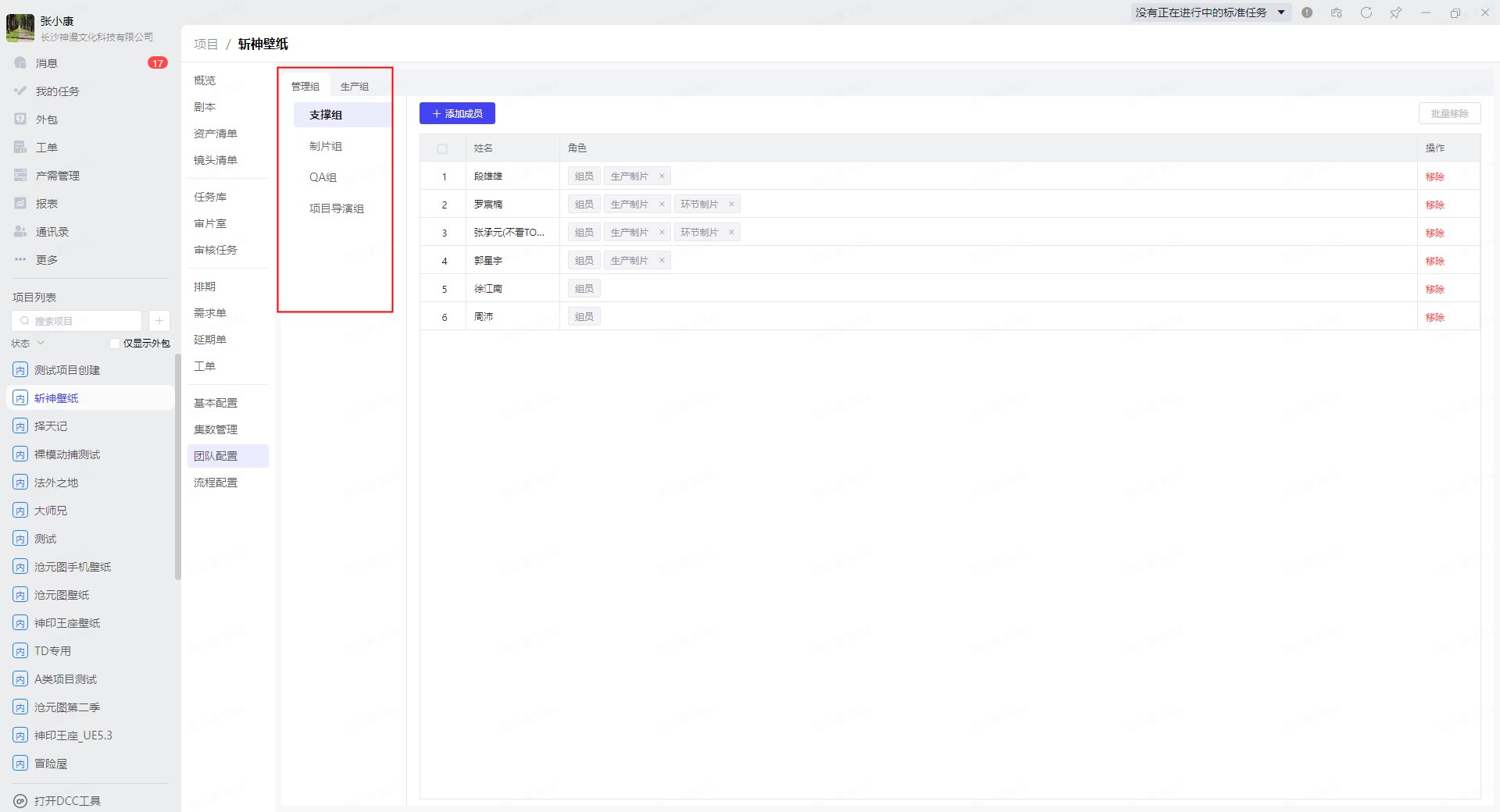Open 消息 messages in the sidebar
1500x812 pixels.
pos(47,63)
